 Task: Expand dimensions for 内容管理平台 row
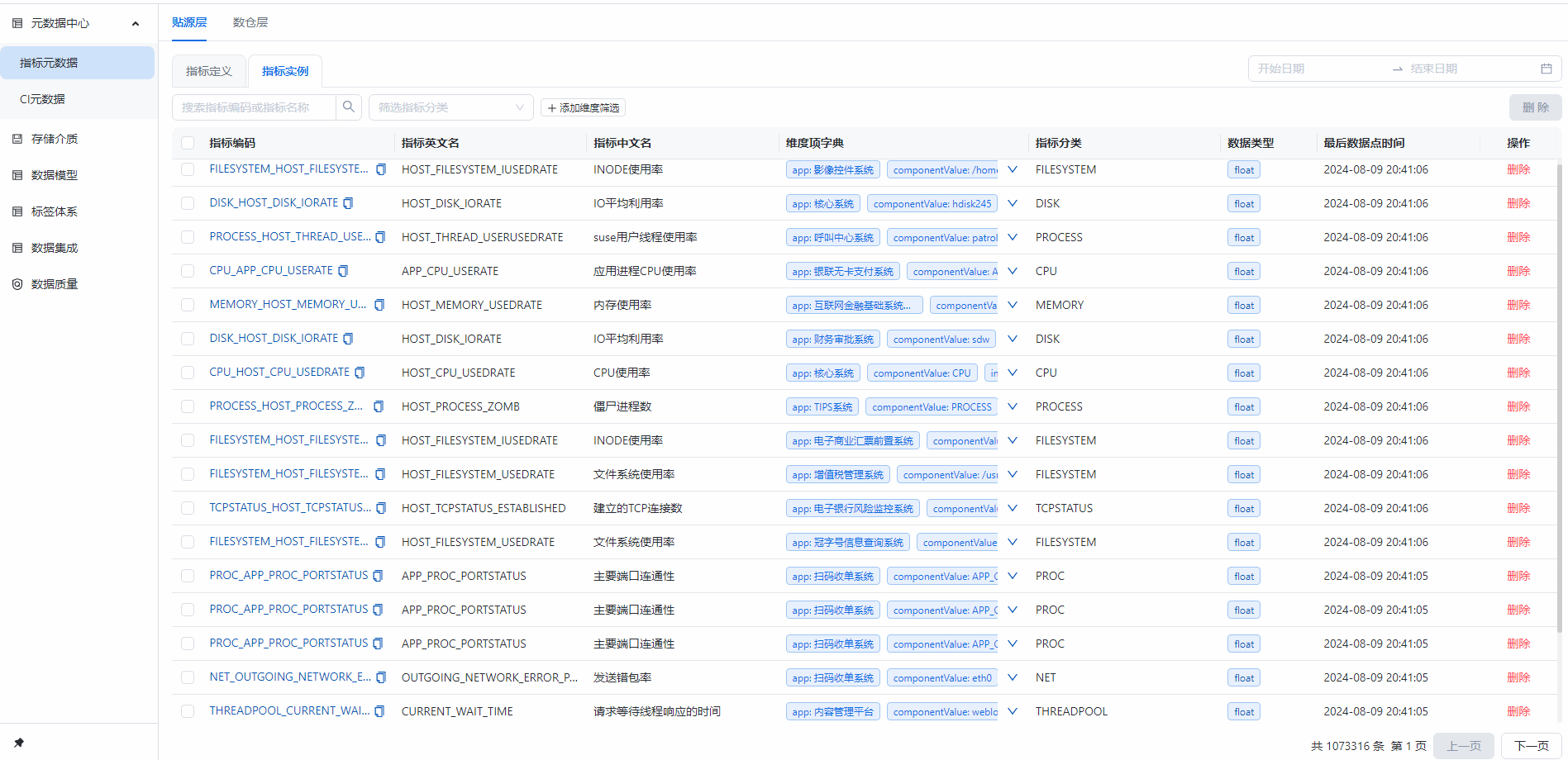pyautogui.click(x=1013, y=711)
